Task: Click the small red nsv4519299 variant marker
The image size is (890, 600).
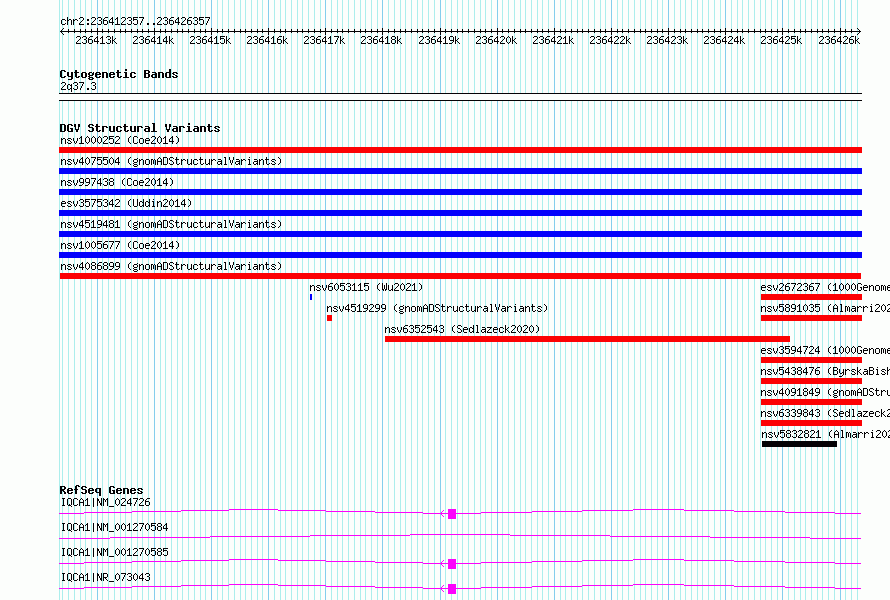Action: tap(329, 318)
